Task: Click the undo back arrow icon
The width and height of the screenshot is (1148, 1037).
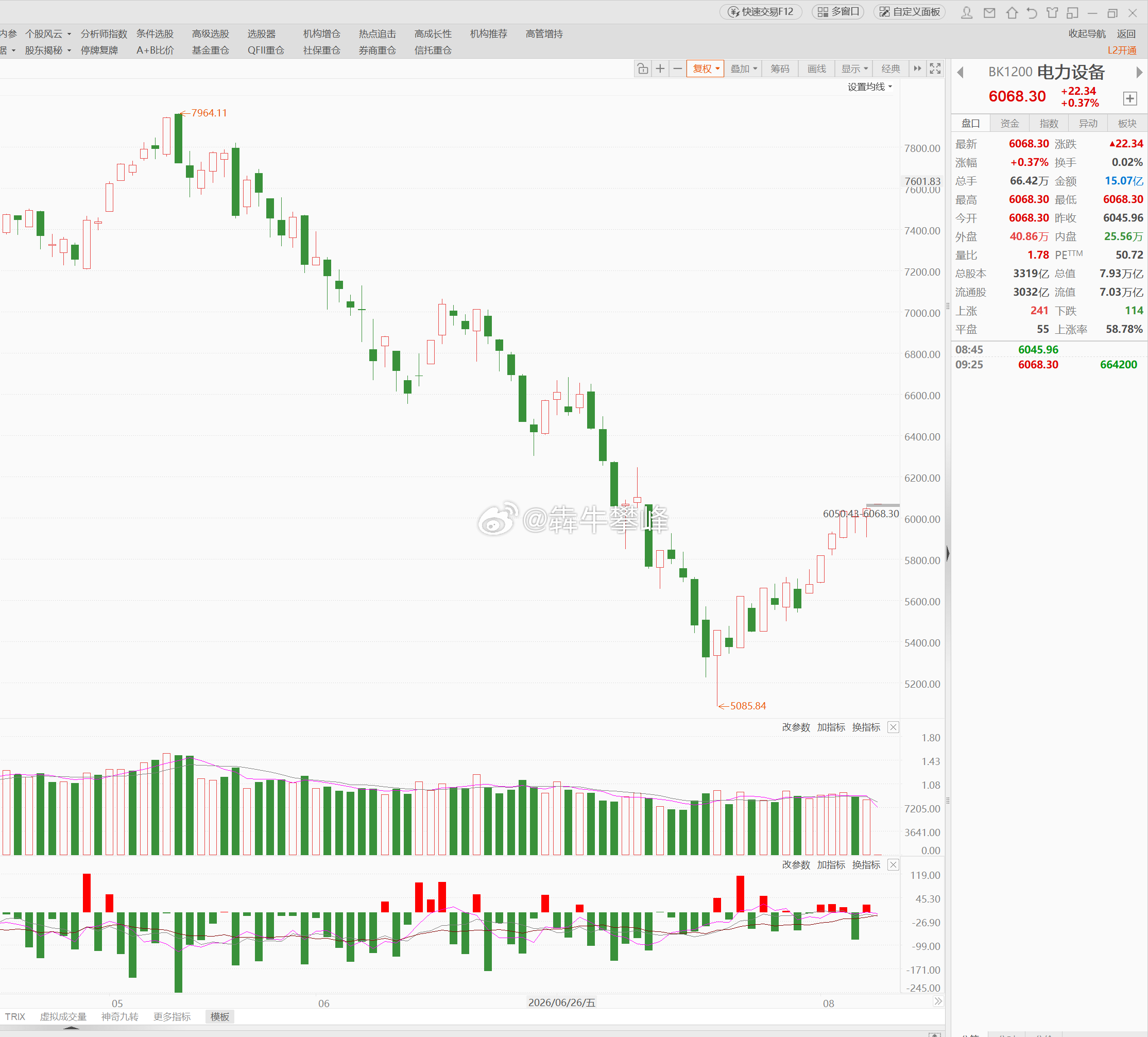Action: 1032,12
